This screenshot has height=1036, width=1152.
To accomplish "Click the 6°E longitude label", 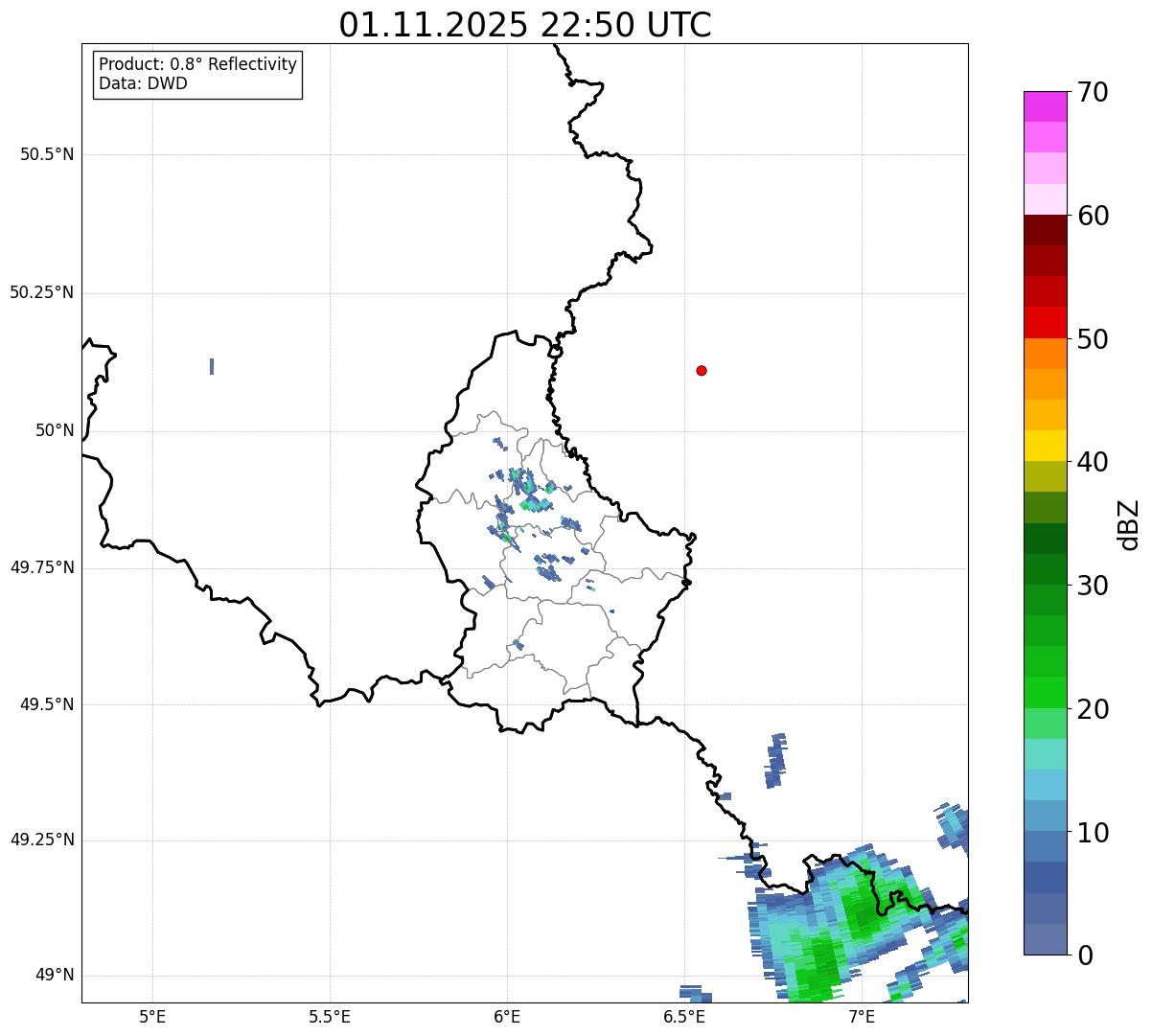I will coord(507,1017).
